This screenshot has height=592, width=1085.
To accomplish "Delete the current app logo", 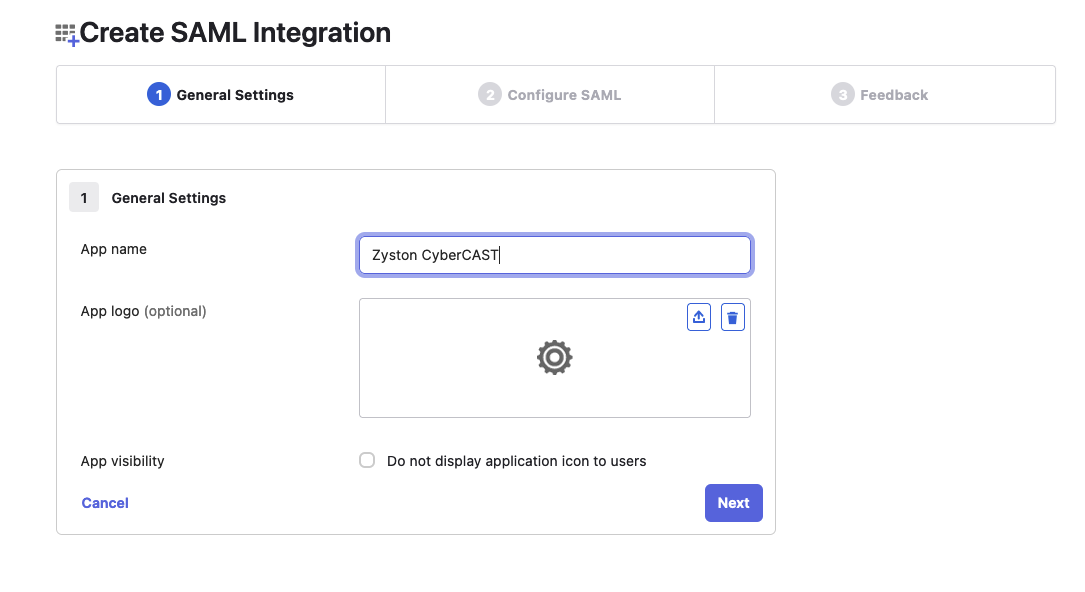I will click(x=732, y=316).
